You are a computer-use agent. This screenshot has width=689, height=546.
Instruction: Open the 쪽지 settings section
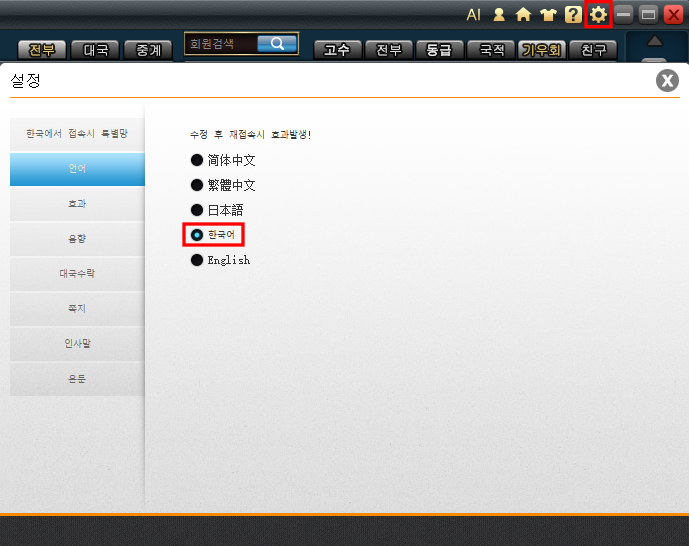pyautogui.click(x=77, y=309)
